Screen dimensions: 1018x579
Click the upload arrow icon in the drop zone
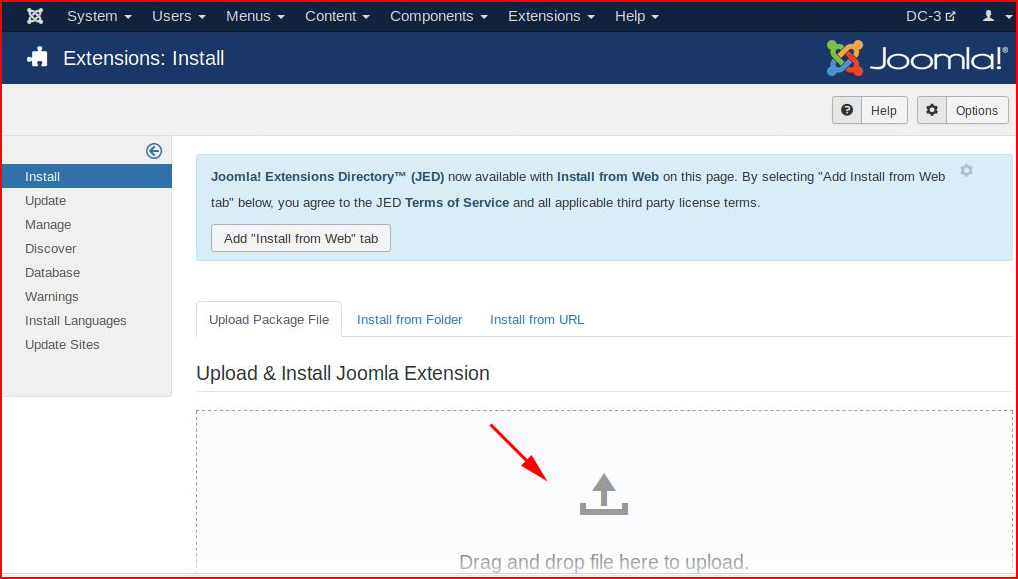tap(604, 494)
